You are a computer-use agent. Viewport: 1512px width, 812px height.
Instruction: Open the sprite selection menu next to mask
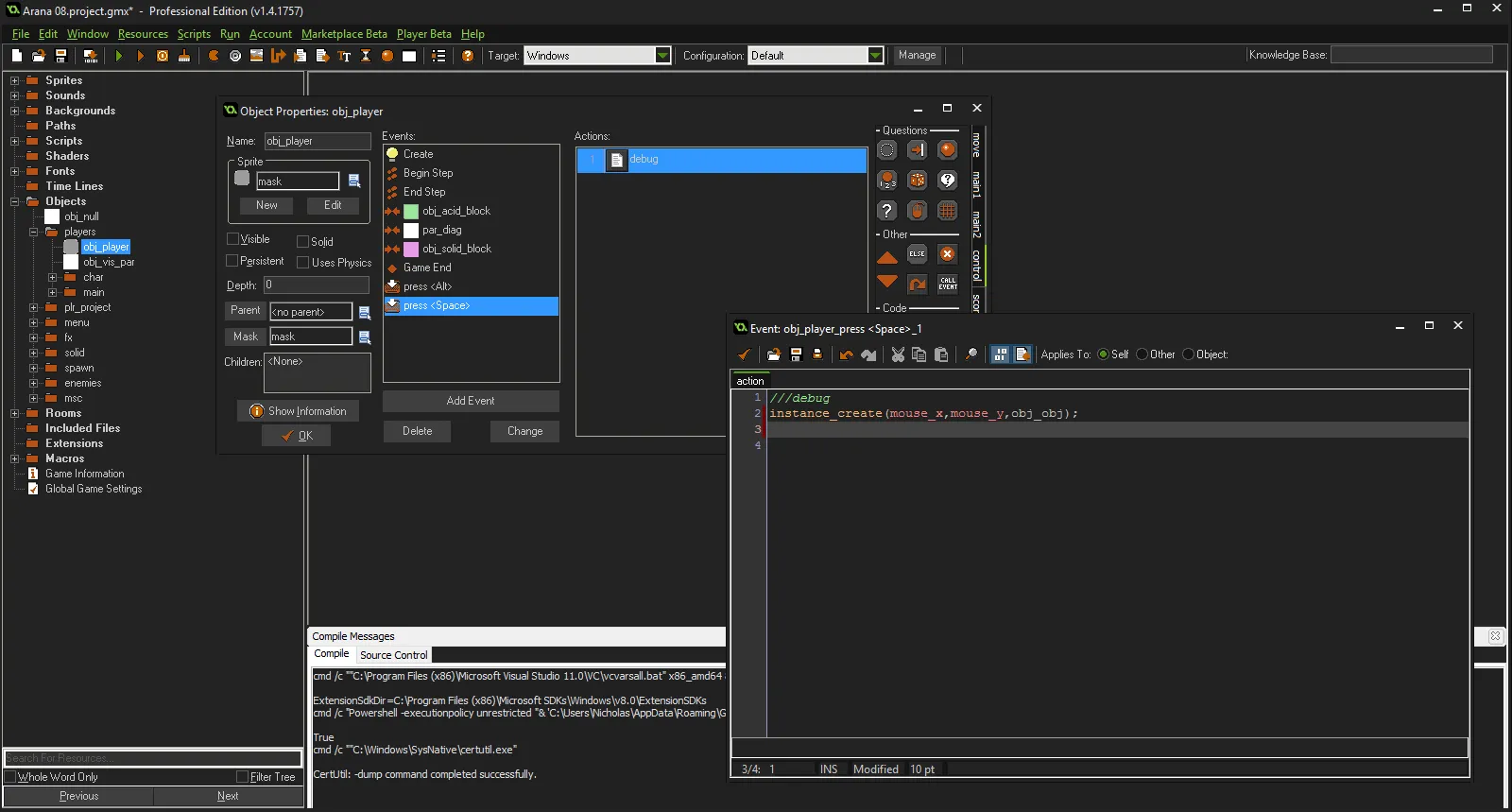(354, 181)
